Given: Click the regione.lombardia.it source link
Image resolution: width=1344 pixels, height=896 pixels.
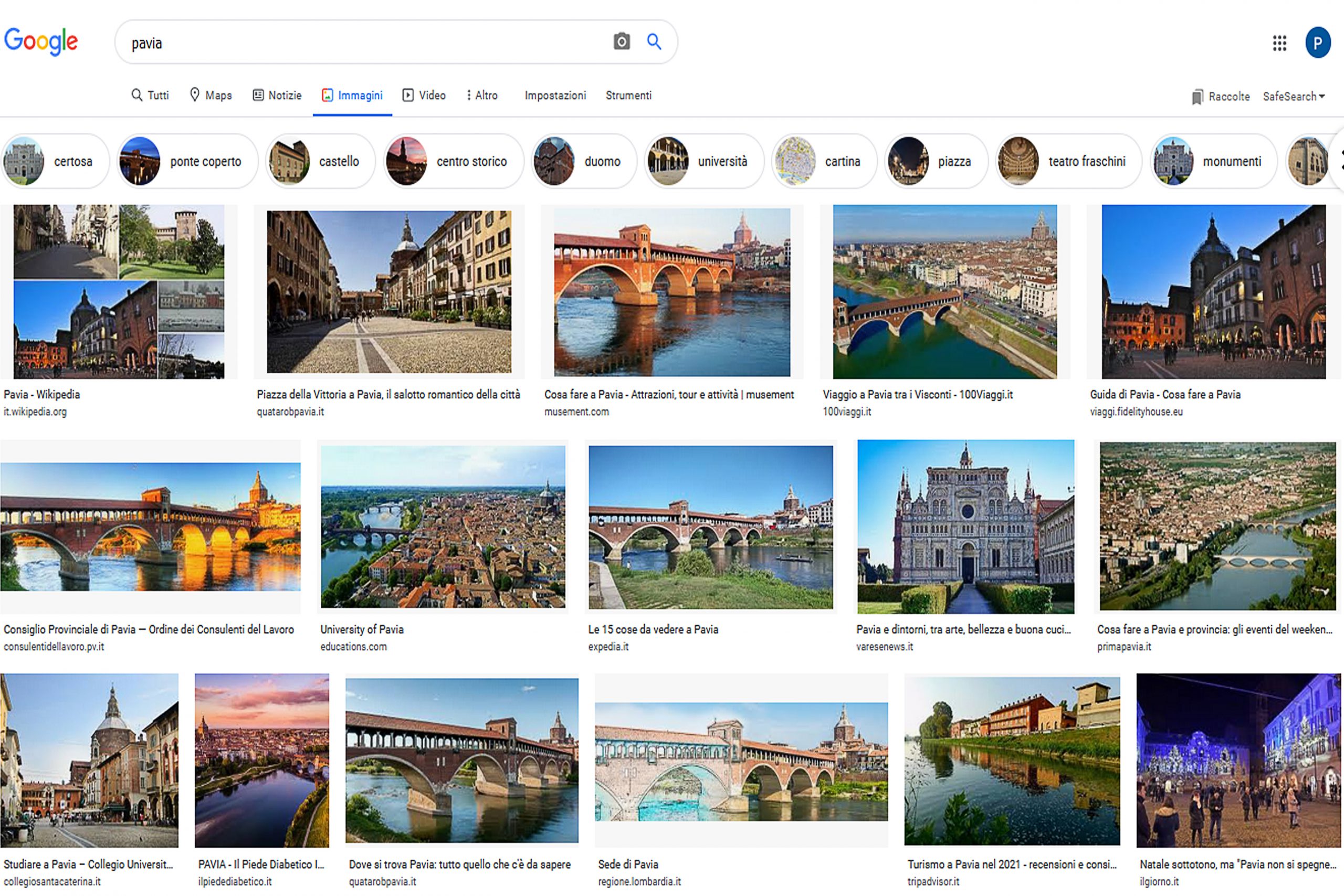Looking at the screenshot, I should tap(639, 881).
